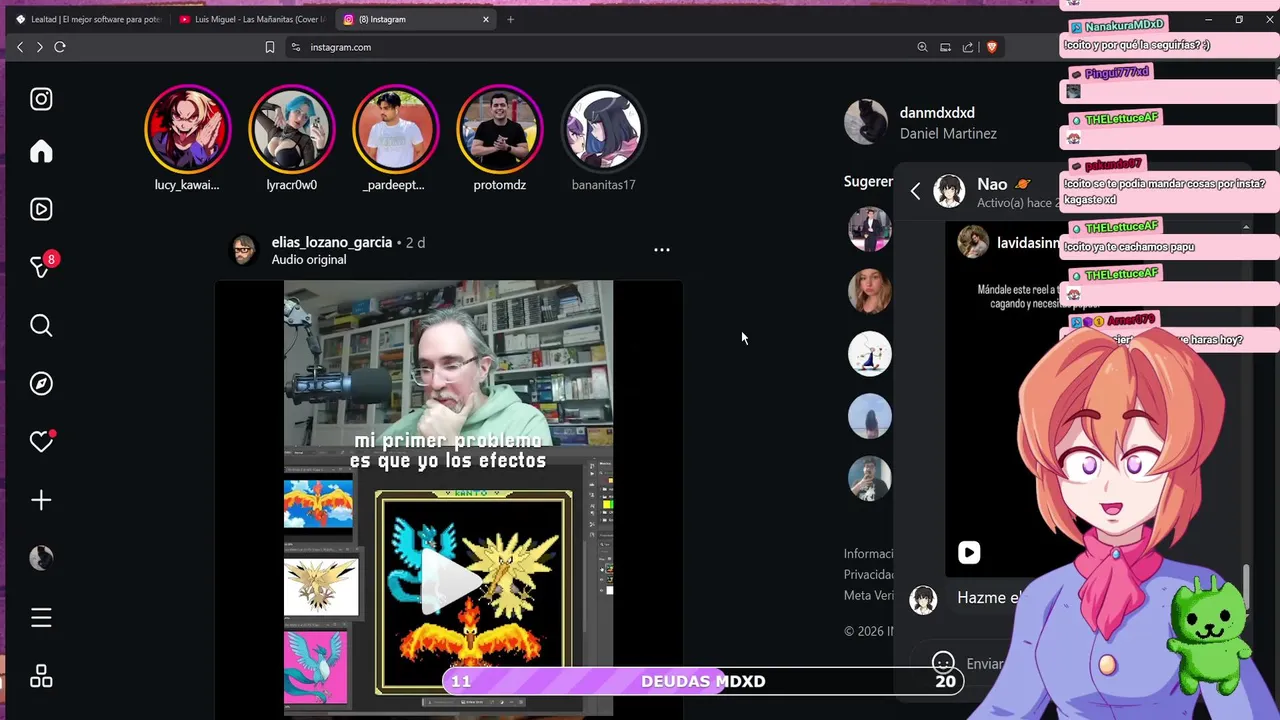Click the Brave shield icon
The image size is (1280, 720).
pos(992,47)
